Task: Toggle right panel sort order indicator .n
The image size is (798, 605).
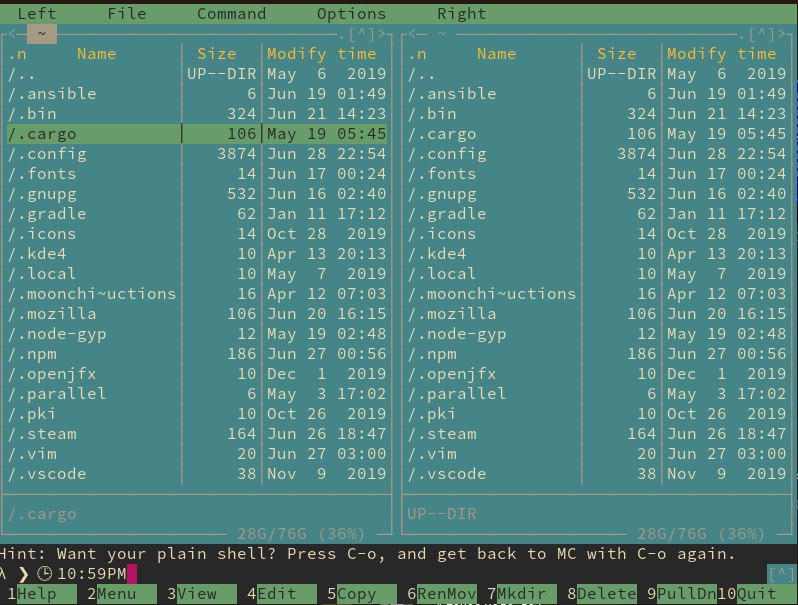Action: point(417,54)
